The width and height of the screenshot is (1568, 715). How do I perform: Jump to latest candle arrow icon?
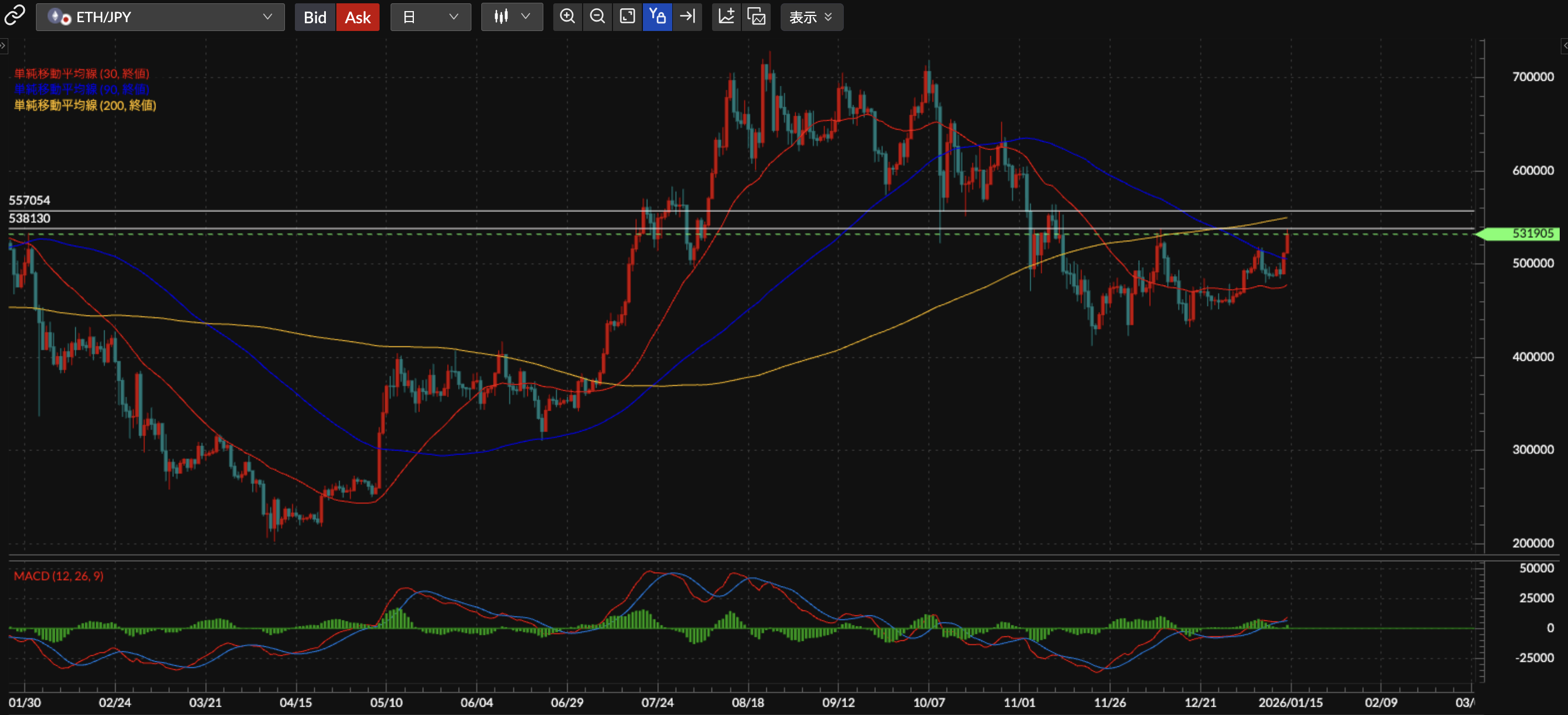tap(687, 17)
